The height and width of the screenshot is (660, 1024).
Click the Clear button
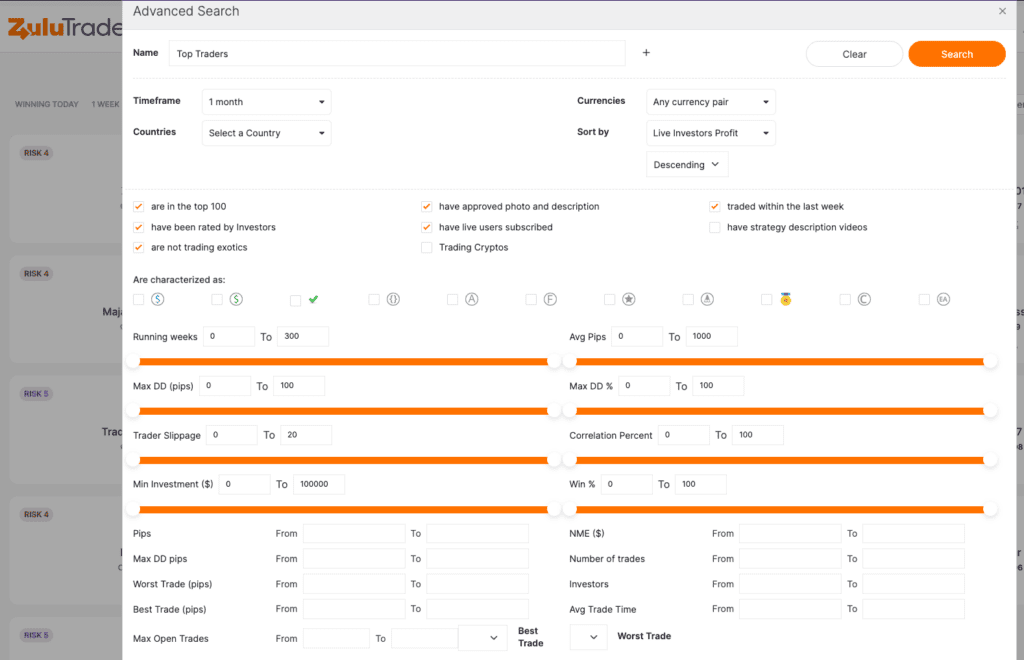coord(854,54)
